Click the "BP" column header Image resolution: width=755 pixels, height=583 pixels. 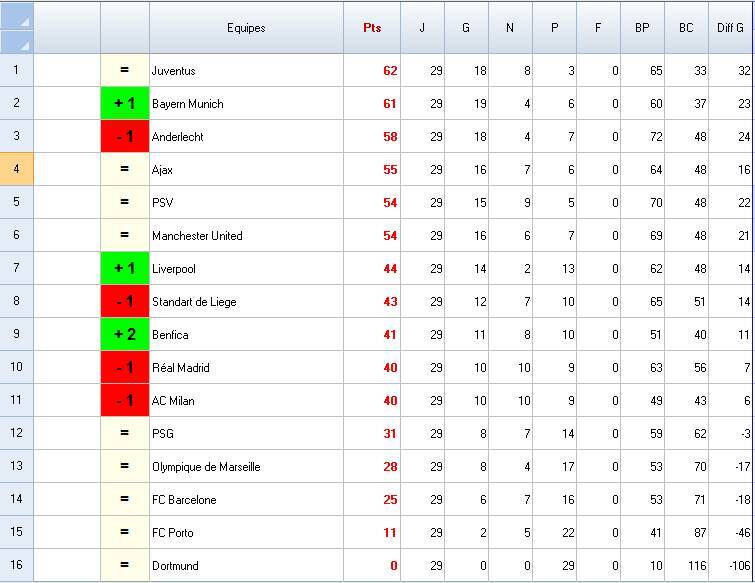click(642, 28)
